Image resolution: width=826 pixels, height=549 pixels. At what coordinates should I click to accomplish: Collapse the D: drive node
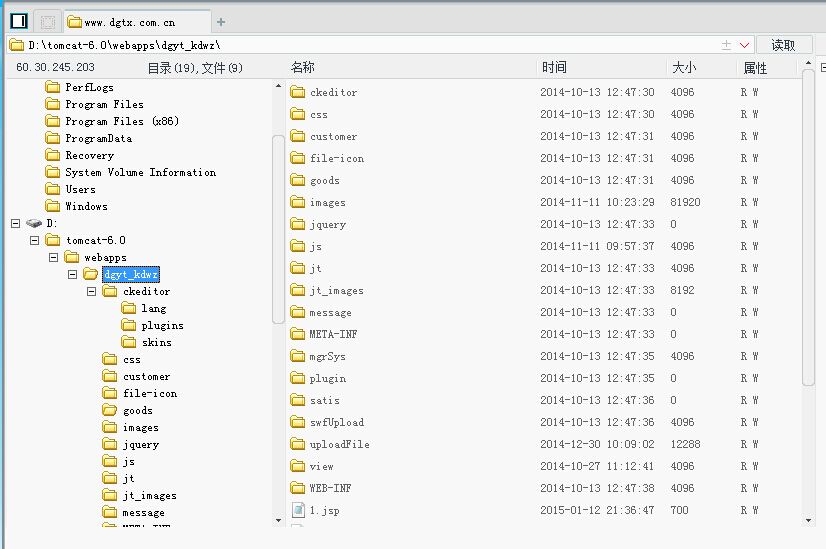(x=16, y=223)
